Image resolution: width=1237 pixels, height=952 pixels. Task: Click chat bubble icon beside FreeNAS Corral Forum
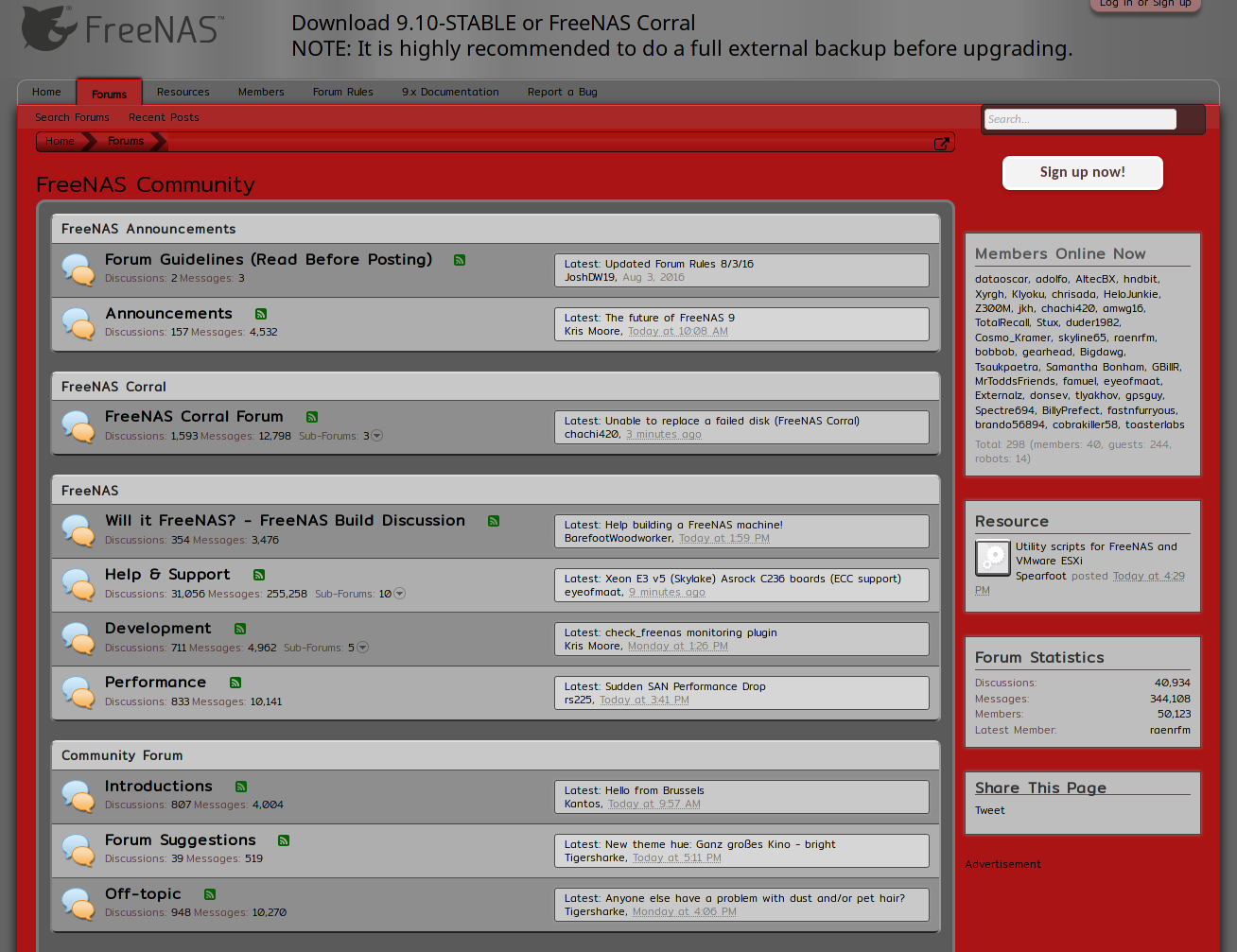click(x=78, y=426)
